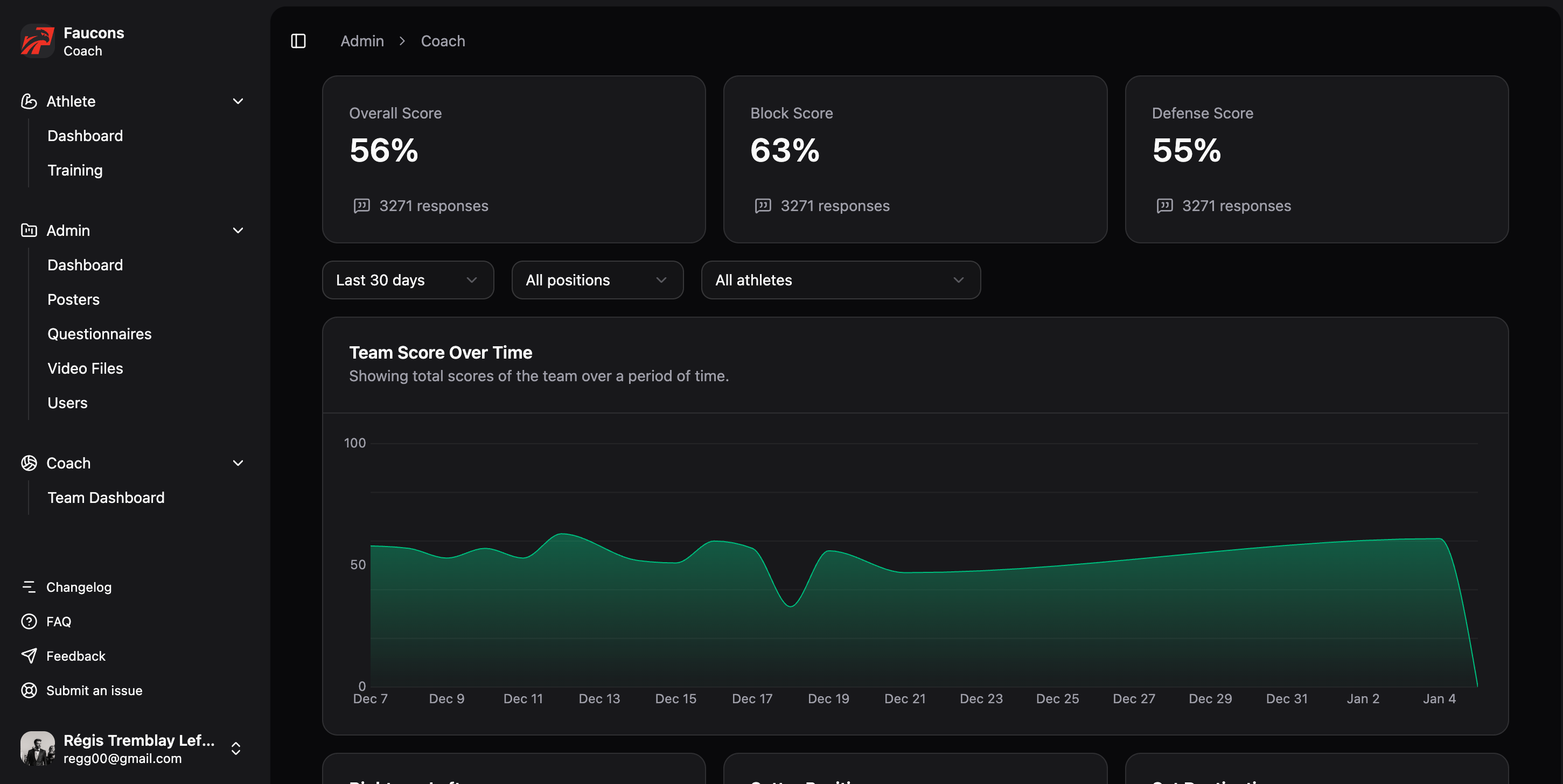Click the Admin breadcrumb link

(361, 41)
